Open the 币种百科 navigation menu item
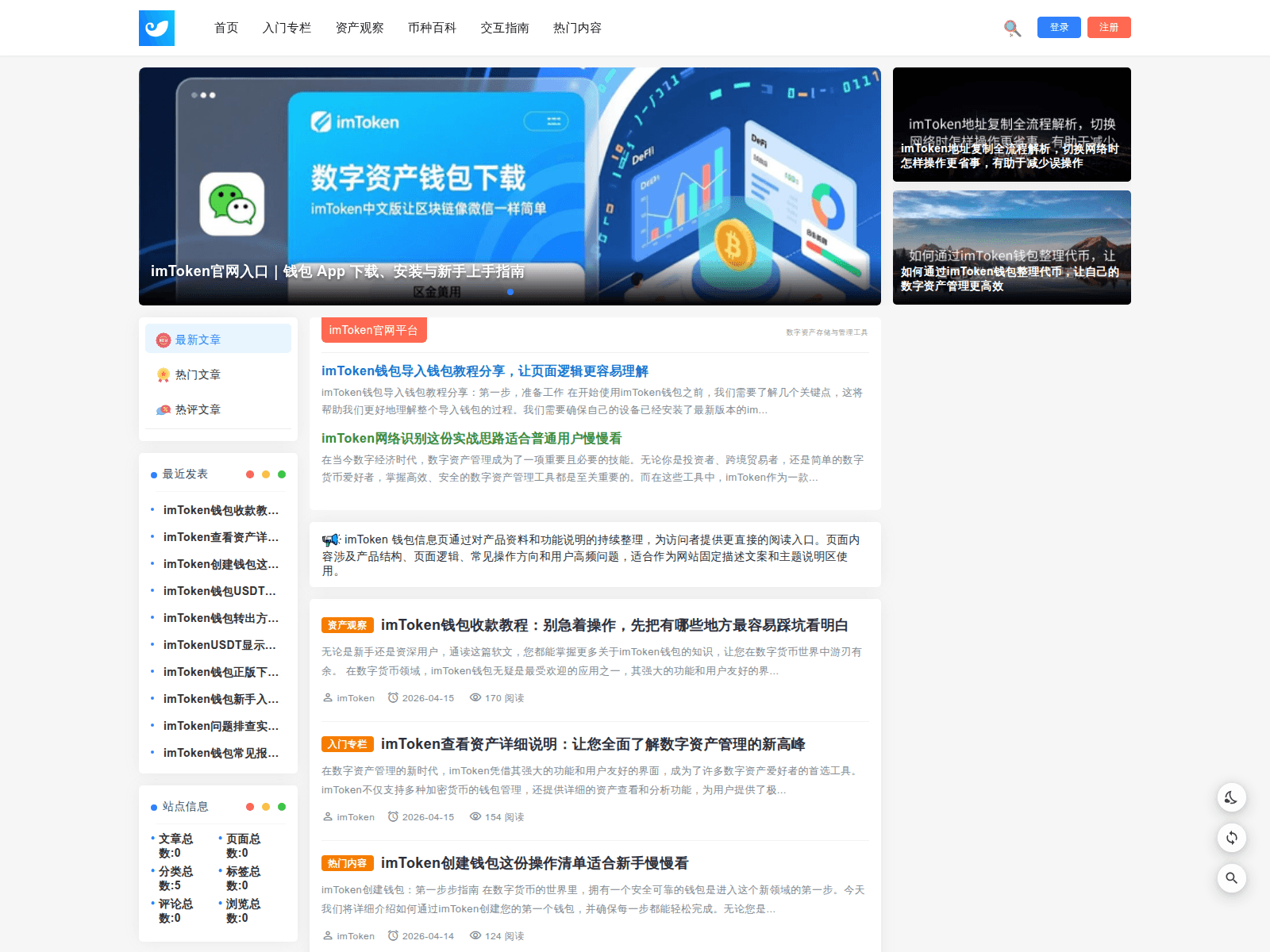This screenshot has height=952, width=1270. coord(432,28)
